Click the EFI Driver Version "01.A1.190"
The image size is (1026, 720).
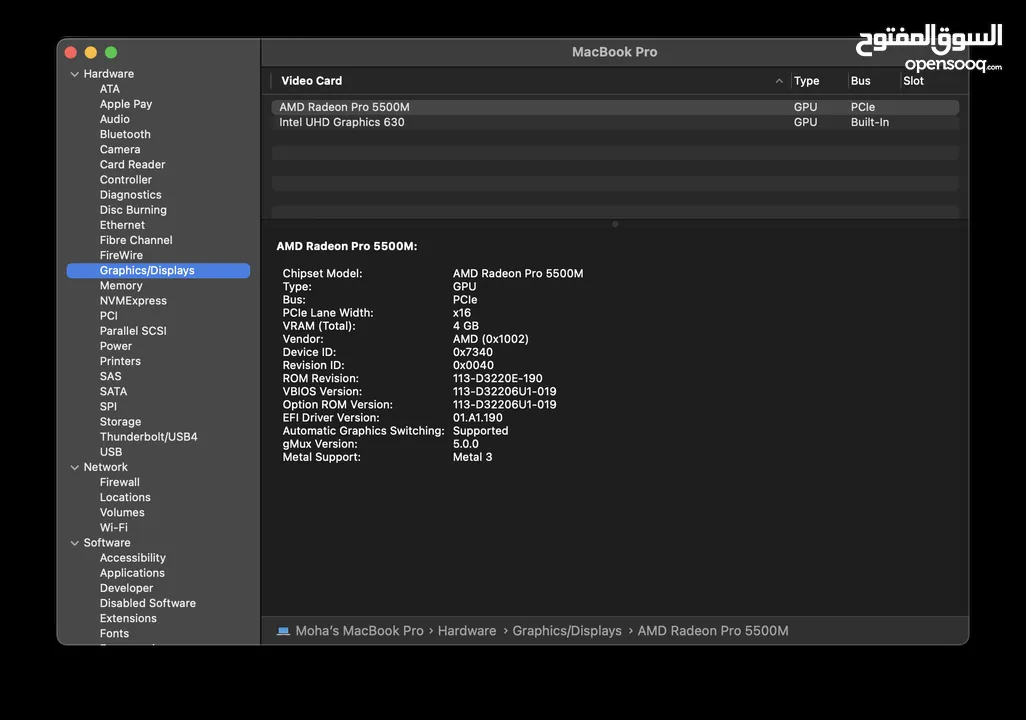coord(478,418)
